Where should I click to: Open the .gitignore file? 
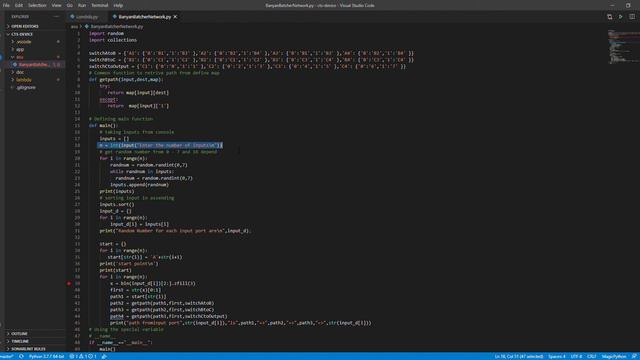coord(26,88)
